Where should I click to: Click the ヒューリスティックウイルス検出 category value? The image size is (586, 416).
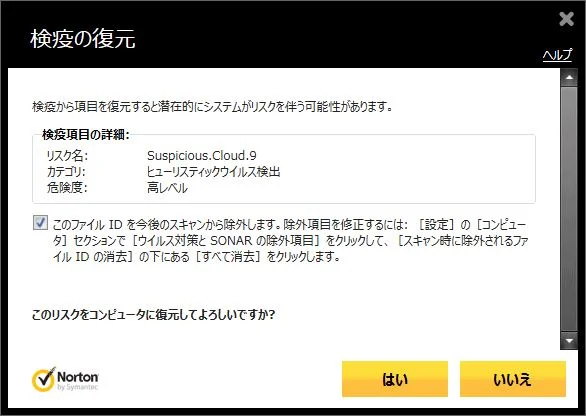pos(213,172)
